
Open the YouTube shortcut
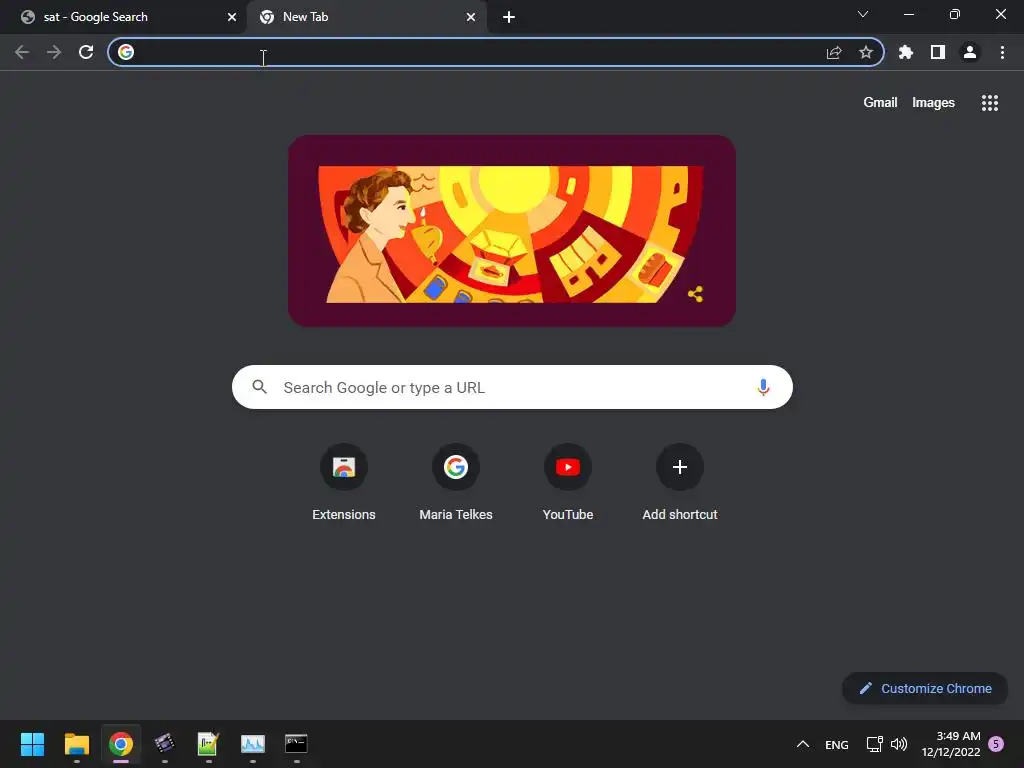568,481
